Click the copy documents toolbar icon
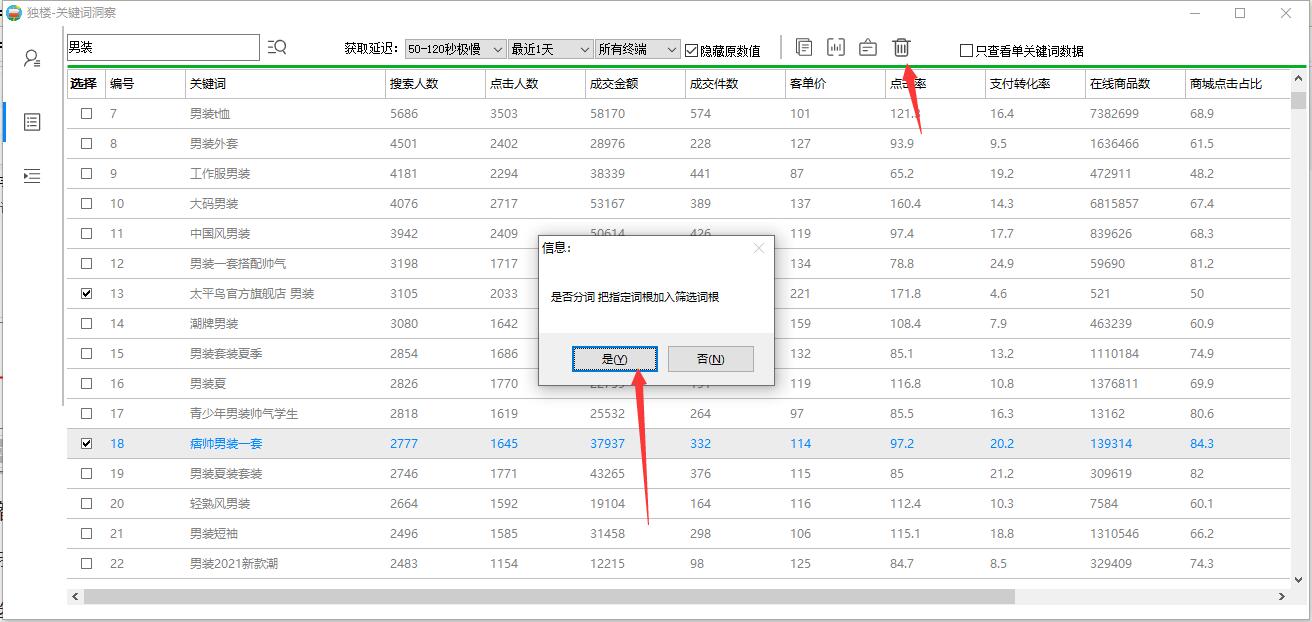The width and height of the screenshot is (1312, 622). [x=804, y=47]
